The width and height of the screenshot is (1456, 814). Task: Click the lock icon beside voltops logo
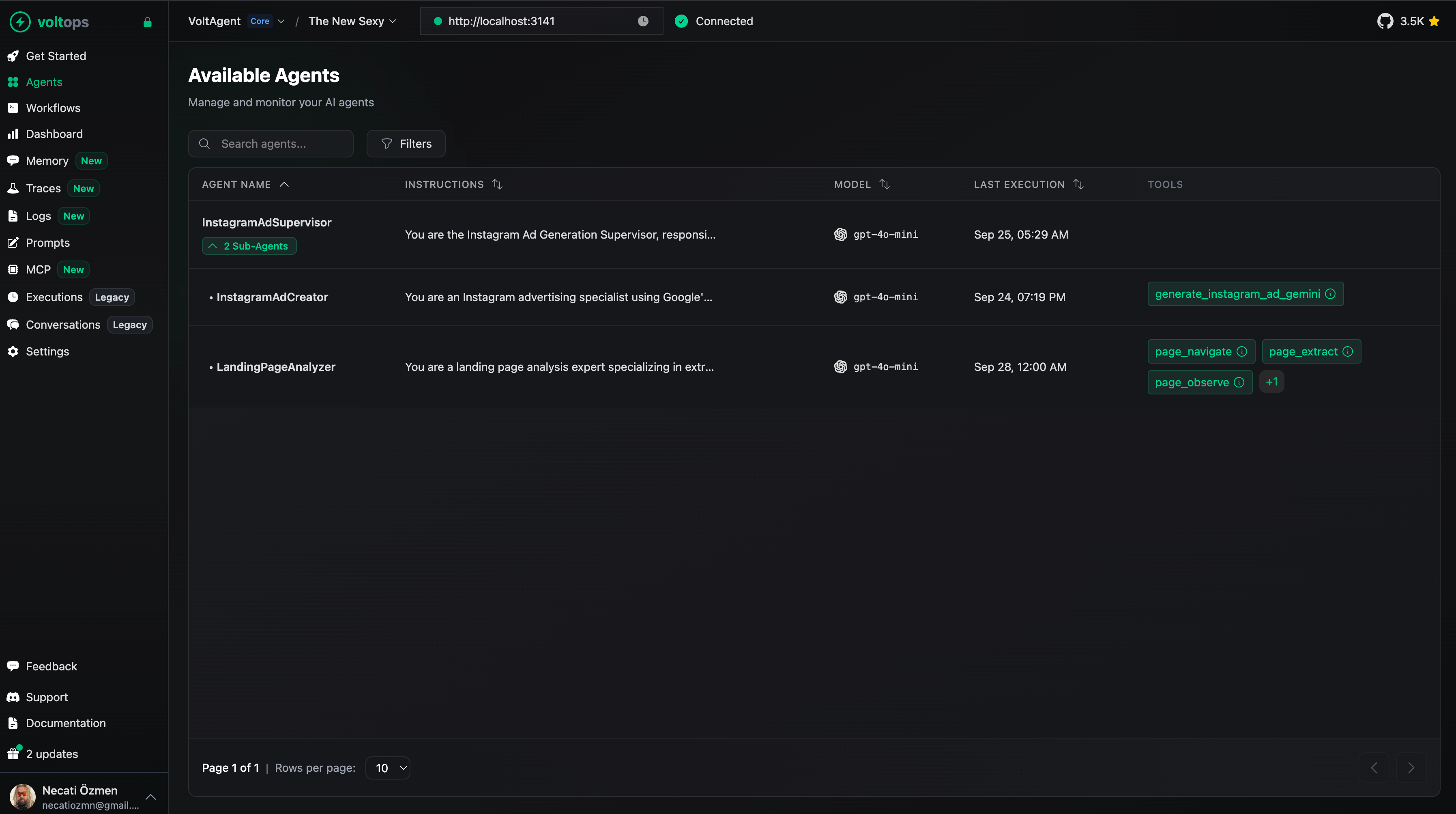(148, 22)
